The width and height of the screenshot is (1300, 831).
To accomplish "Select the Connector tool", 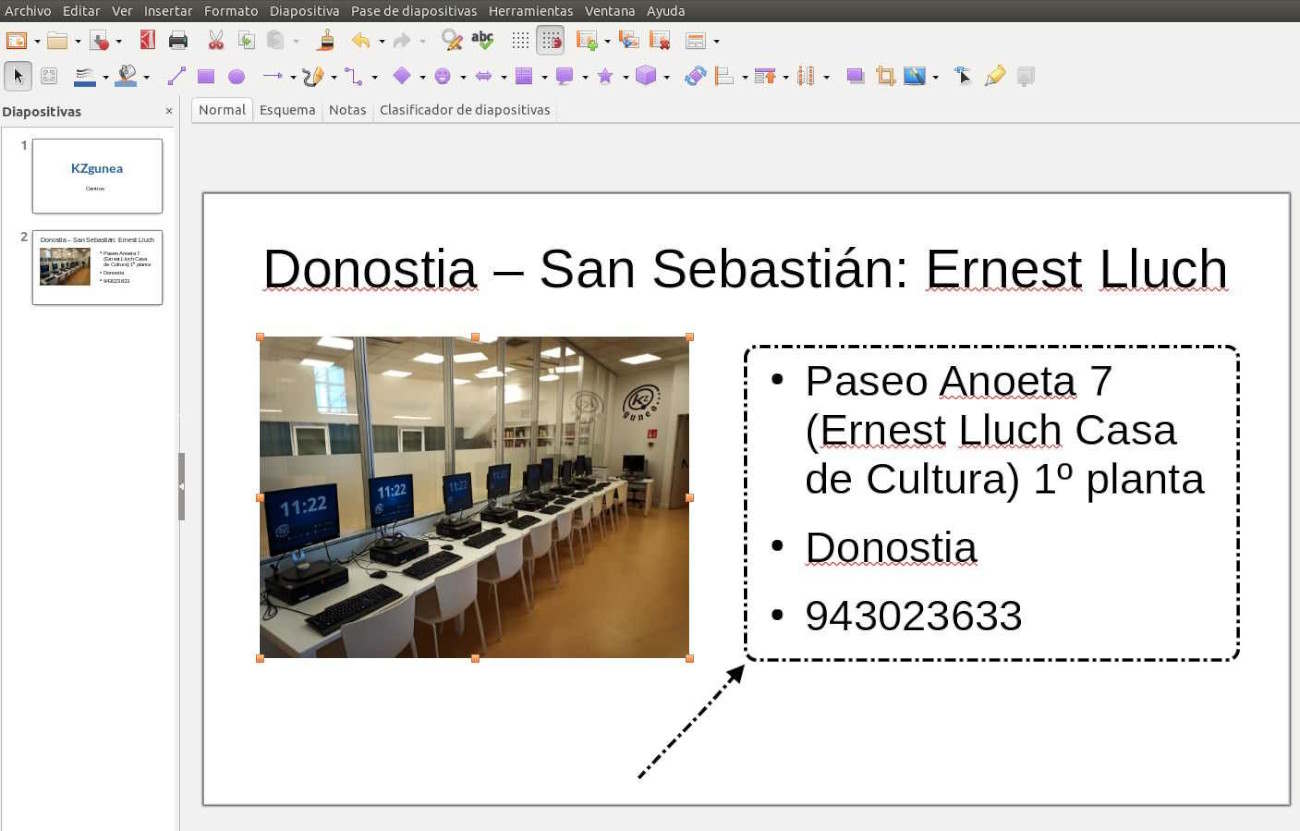I will (x=354, y=76).
